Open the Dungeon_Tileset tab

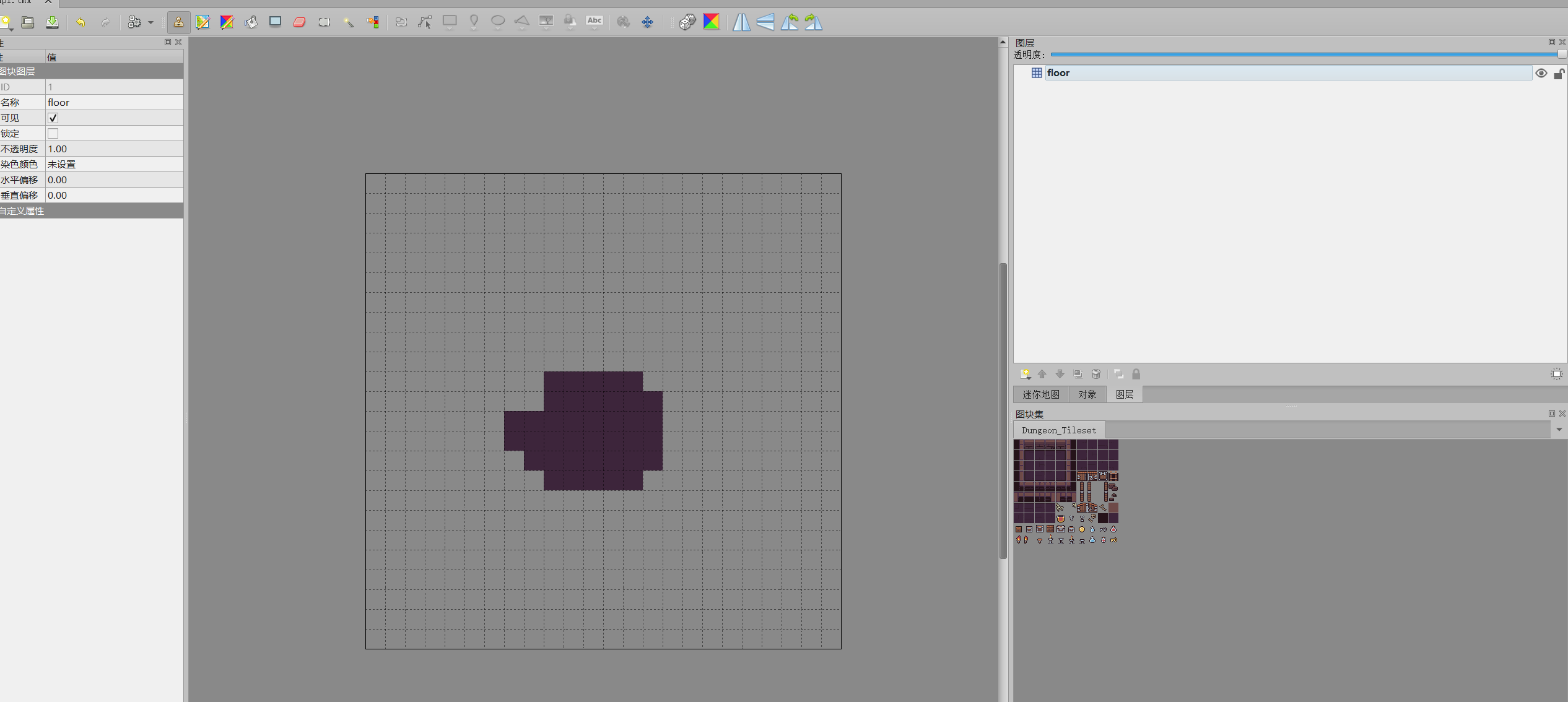tap(1059, 430)
